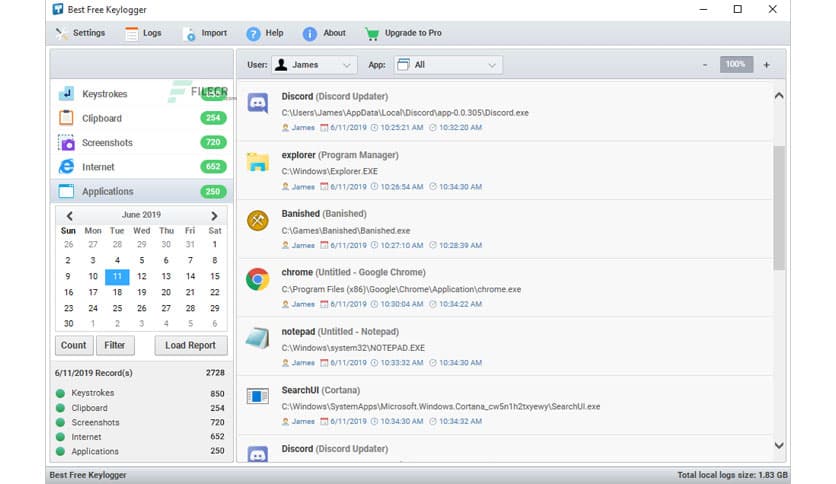836x484 pixels.
Task: Go to previous month in calendar
Action: coord(69,215)
